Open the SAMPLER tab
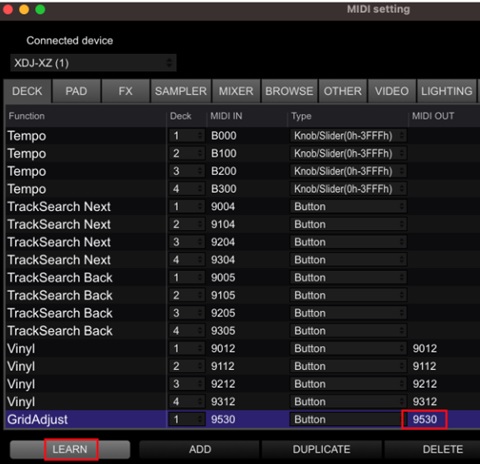Screen dimensions: 480x464 coord(181,91)
